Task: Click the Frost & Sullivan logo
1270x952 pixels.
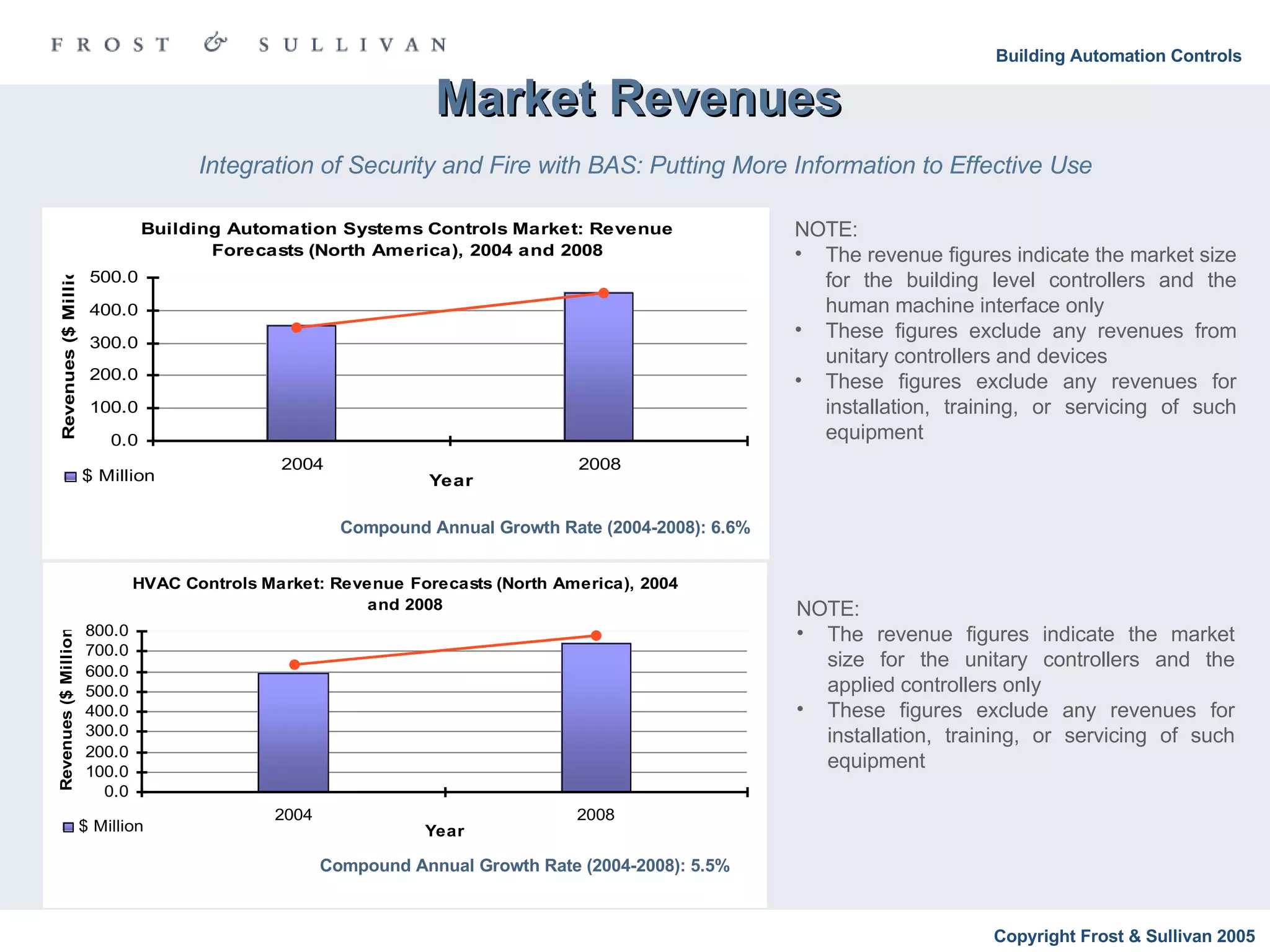Action: click(x=248, y=45)
